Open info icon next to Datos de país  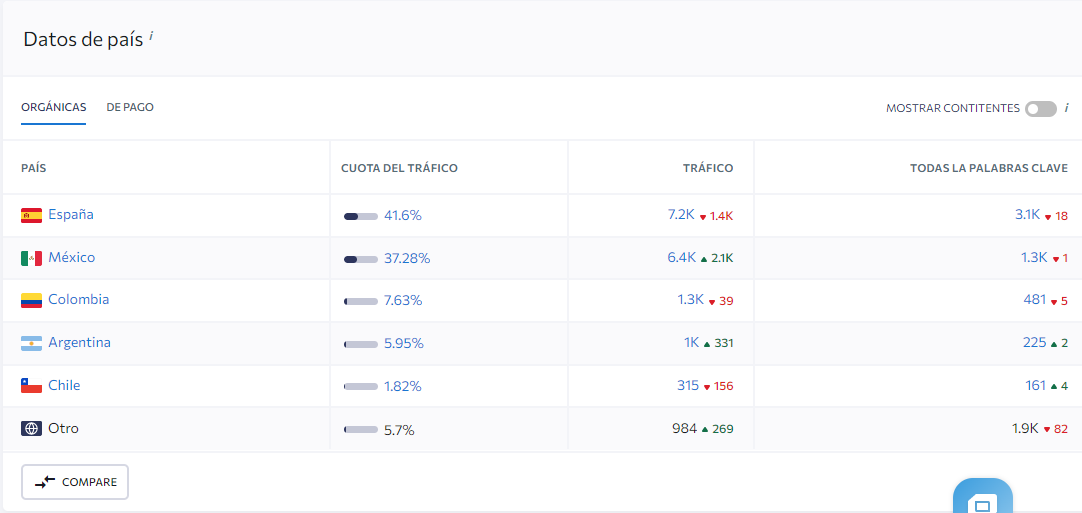[x=151, y=35]
